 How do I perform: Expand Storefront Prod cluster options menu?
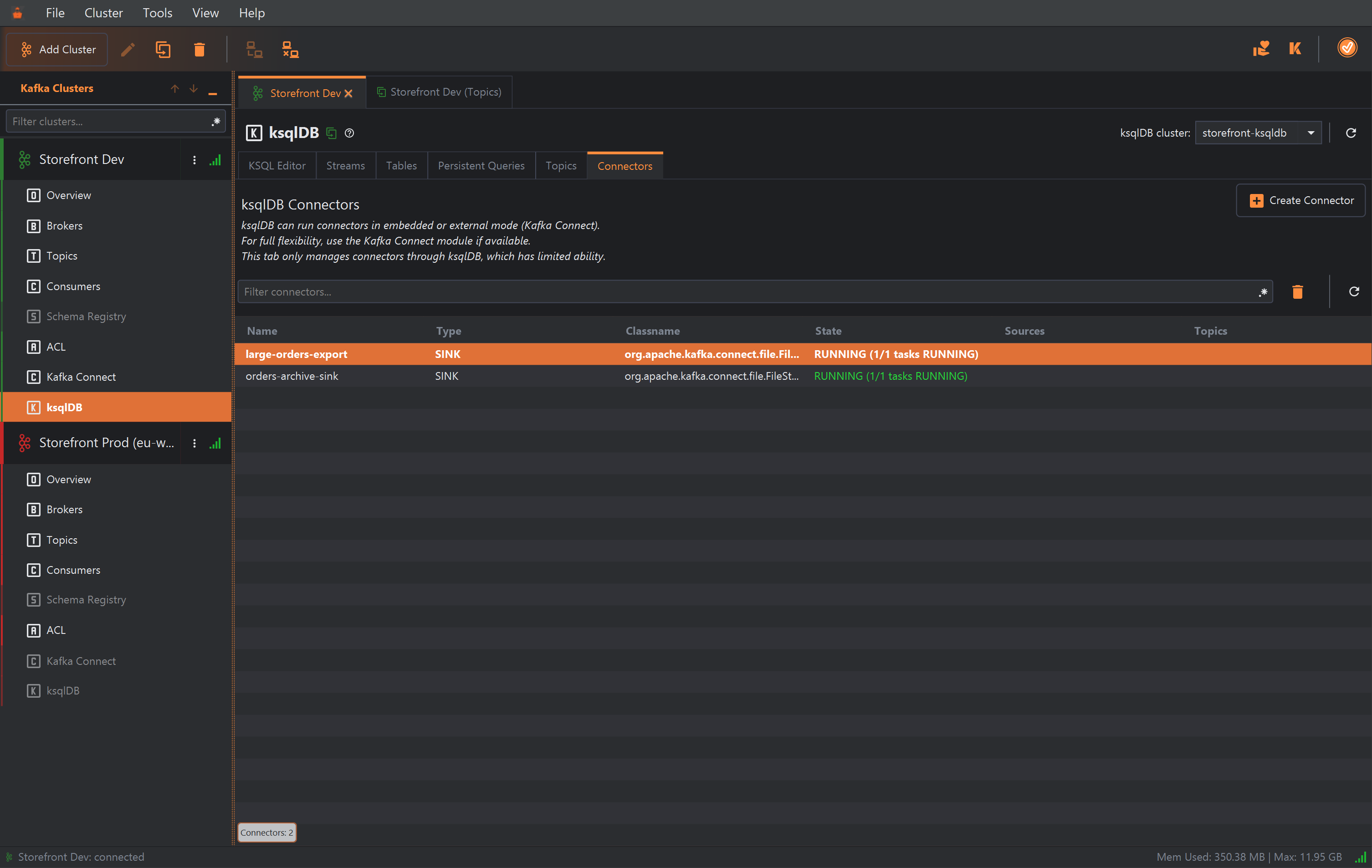(x=195, y=443)
